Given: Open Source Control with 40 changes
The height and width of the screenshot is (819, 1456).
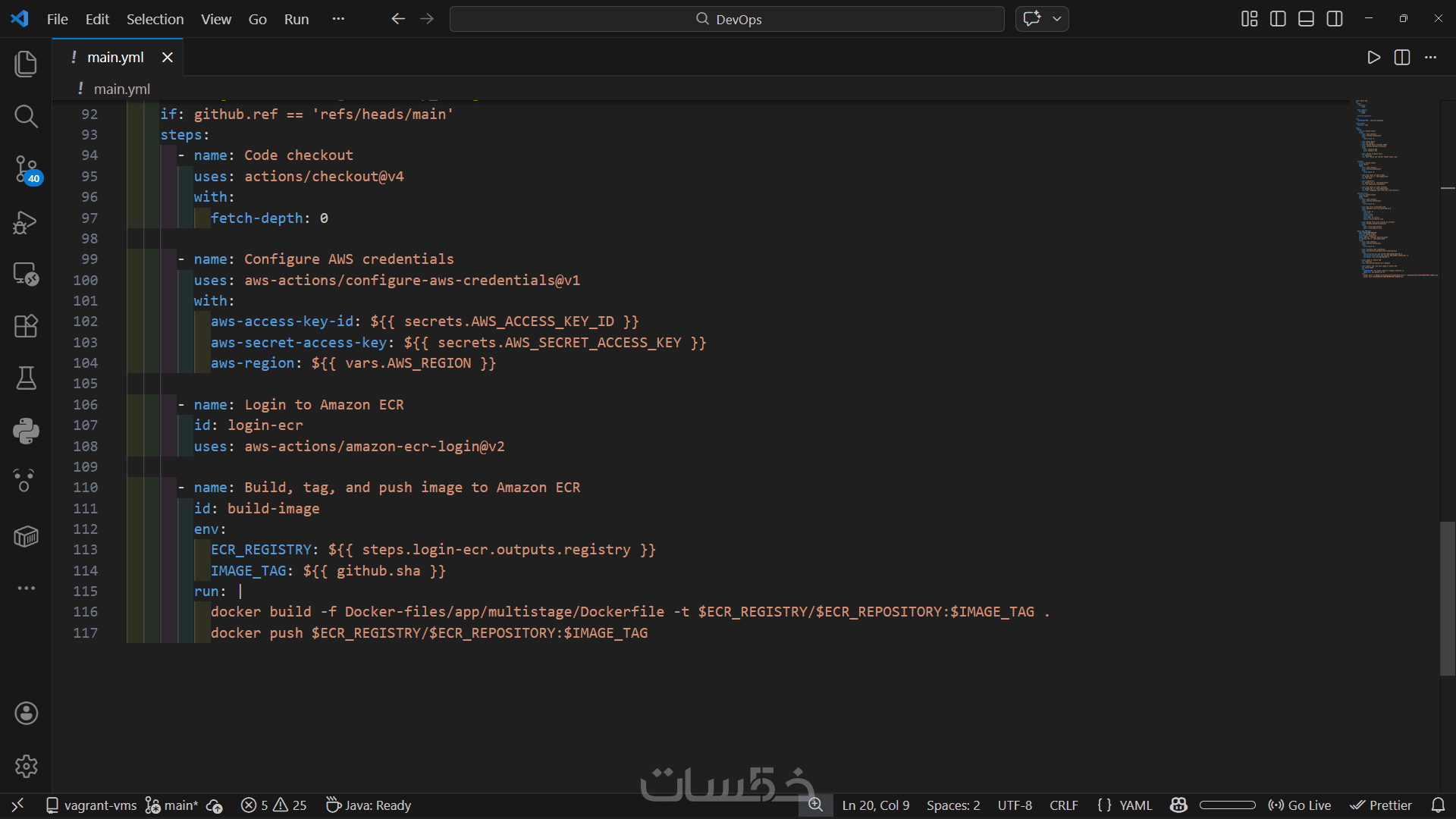Looking at the screenshot, I should (x=26, y=168).
